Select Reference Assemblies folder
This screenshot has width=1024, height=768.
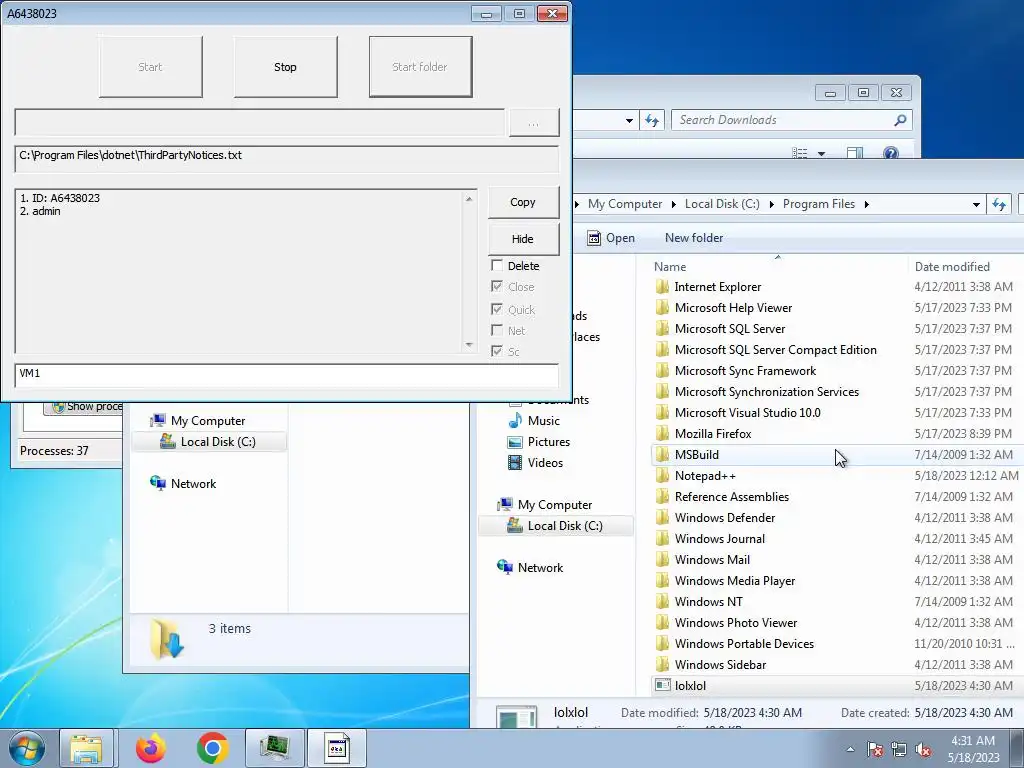pyautogui.click(x=731, y=496)
